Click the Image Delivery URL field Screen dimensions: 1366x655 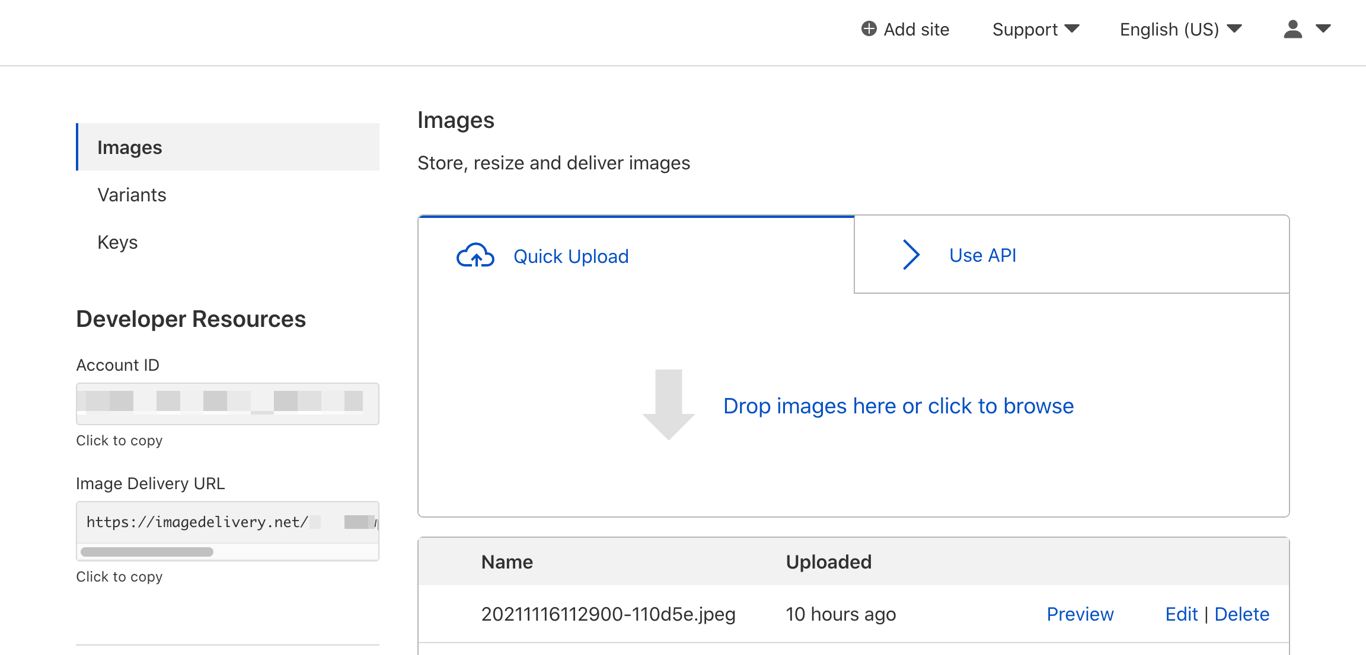227,522
